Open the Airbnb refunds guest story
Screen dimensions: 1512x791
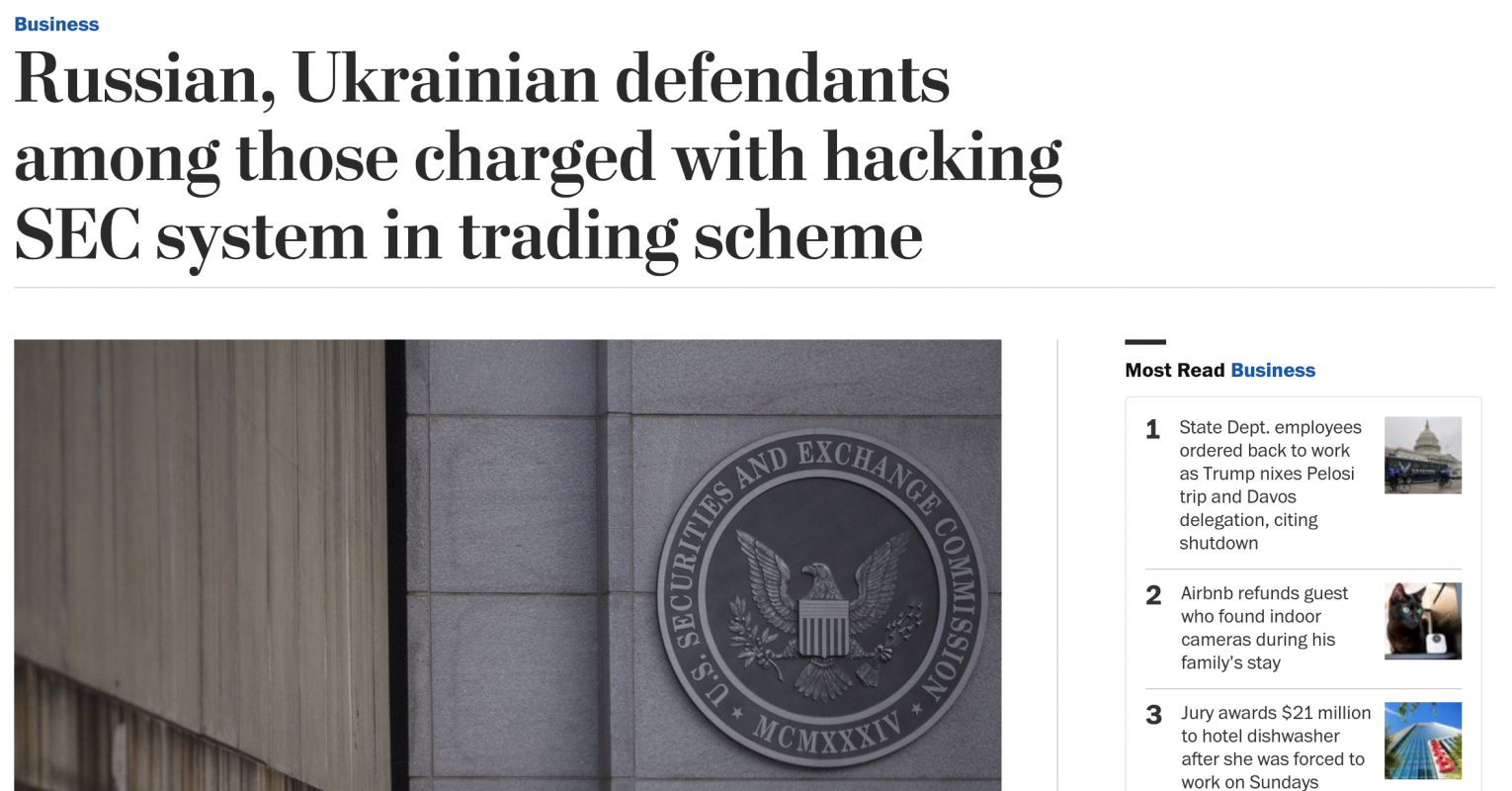coord(1264,628)
